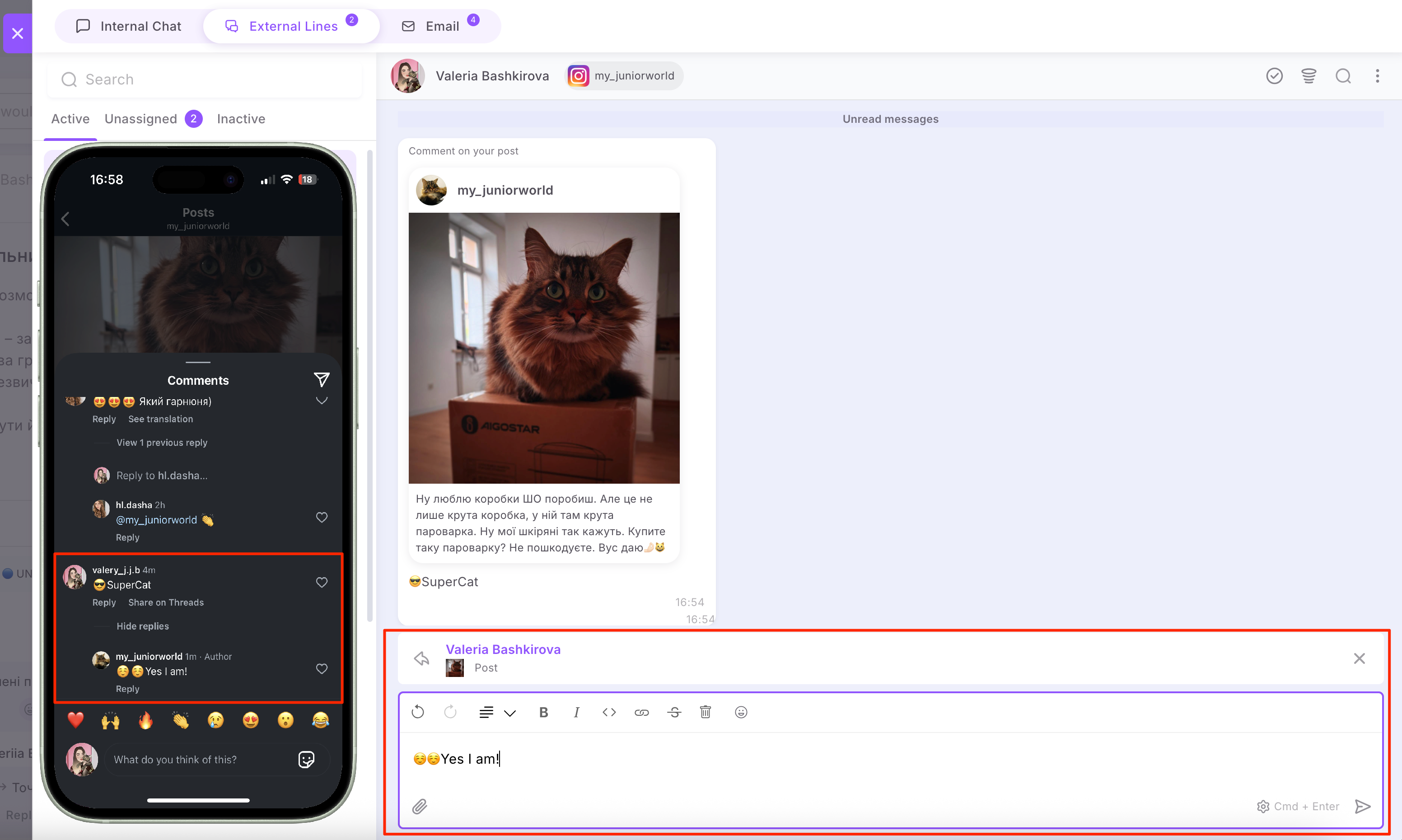Click the Bold formatting icon
Image resolution: width=1402 pixels, height=840 pixels.
tap(543, 712)
